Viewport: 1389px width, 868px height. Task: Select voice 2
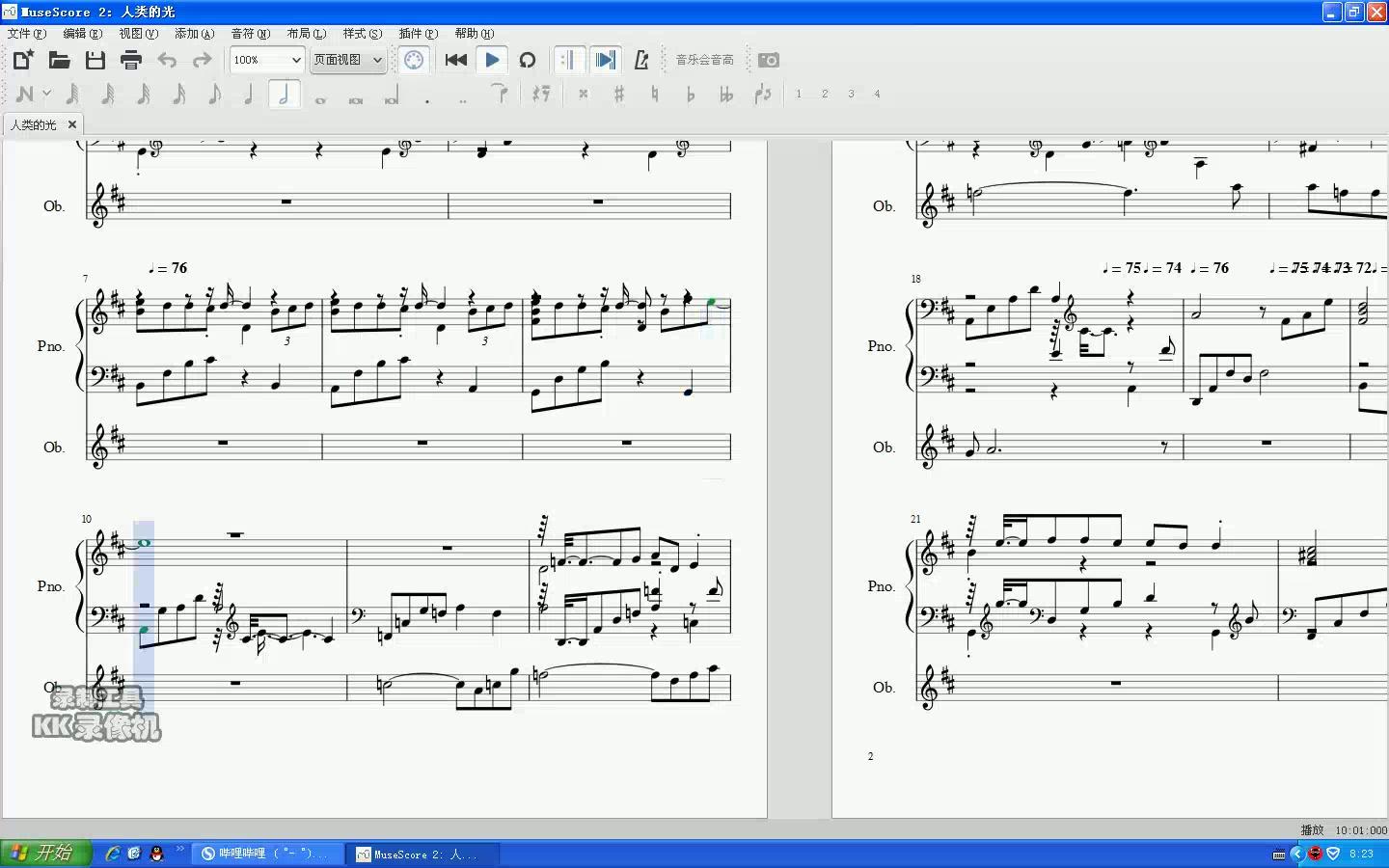click(825, 94)
